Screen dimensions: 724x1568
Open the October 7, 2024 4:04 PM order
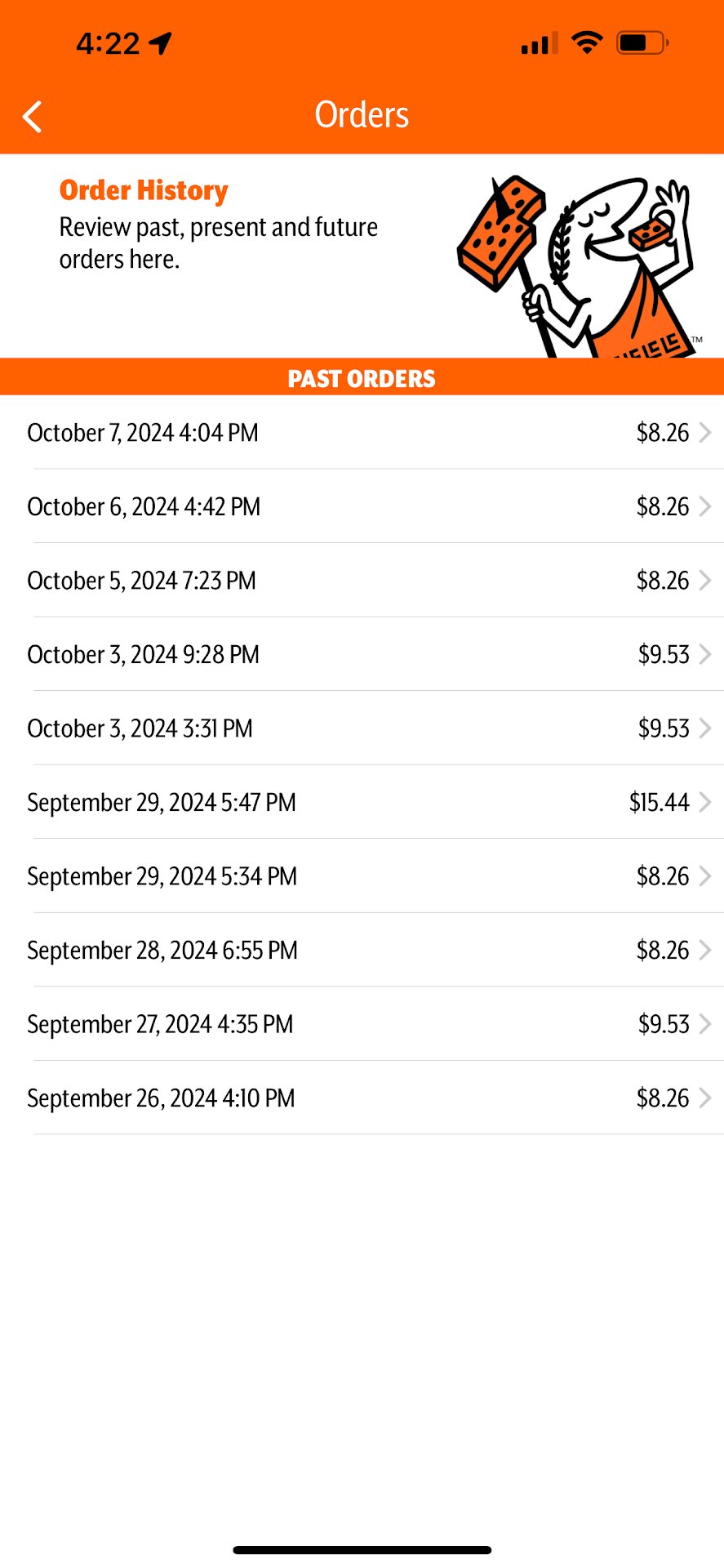362,433
